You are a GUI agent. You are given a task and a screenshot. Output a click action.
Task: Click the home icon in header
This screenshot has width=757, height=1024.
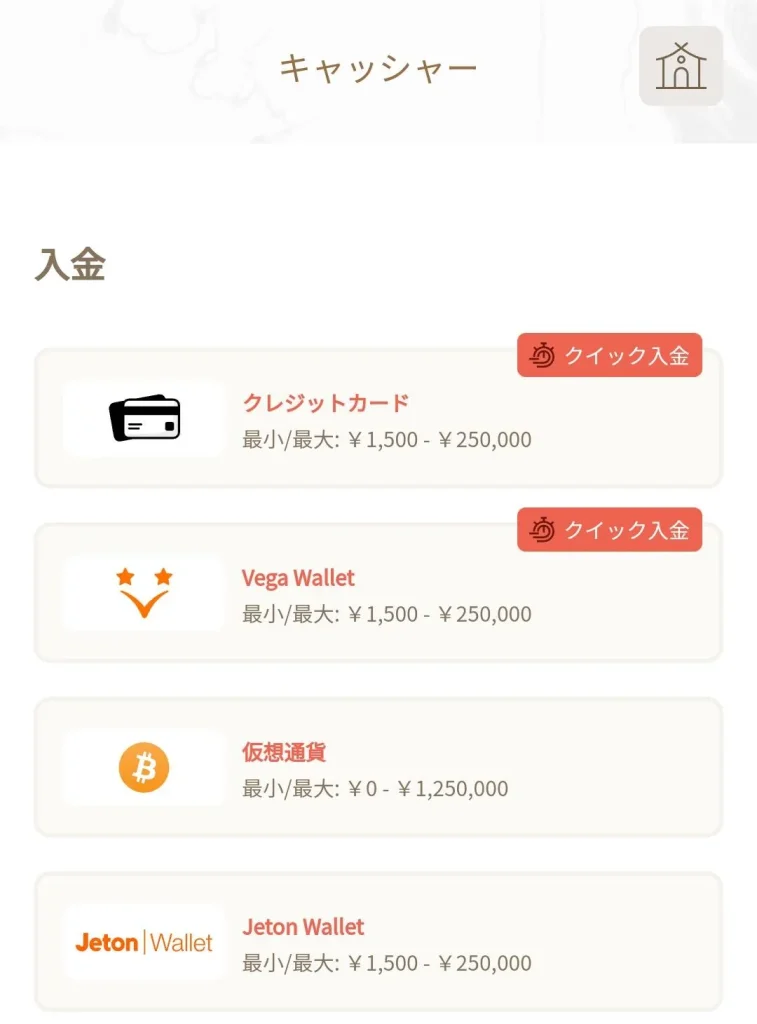[x=680, y=66]
